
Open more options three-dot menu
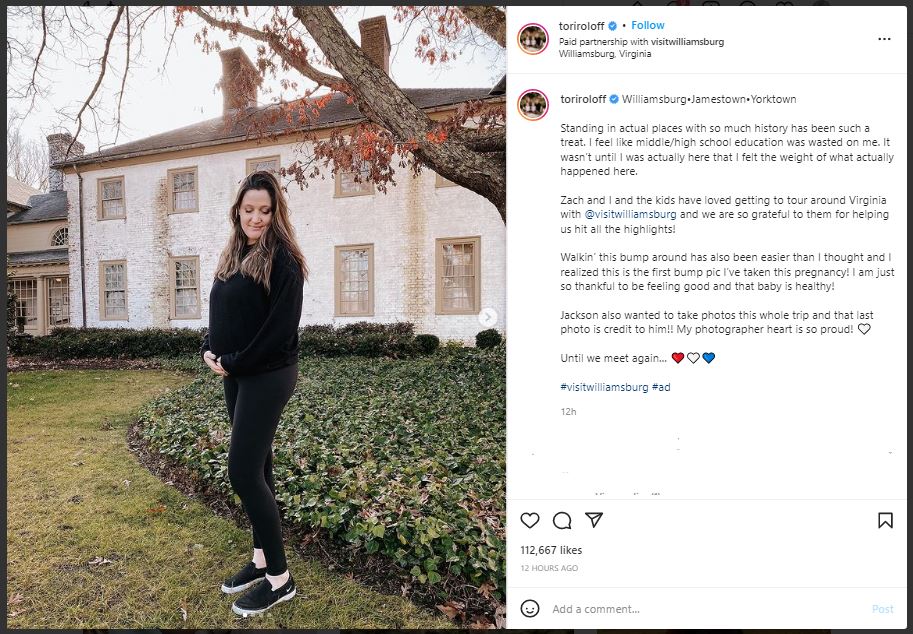point(884,39)
